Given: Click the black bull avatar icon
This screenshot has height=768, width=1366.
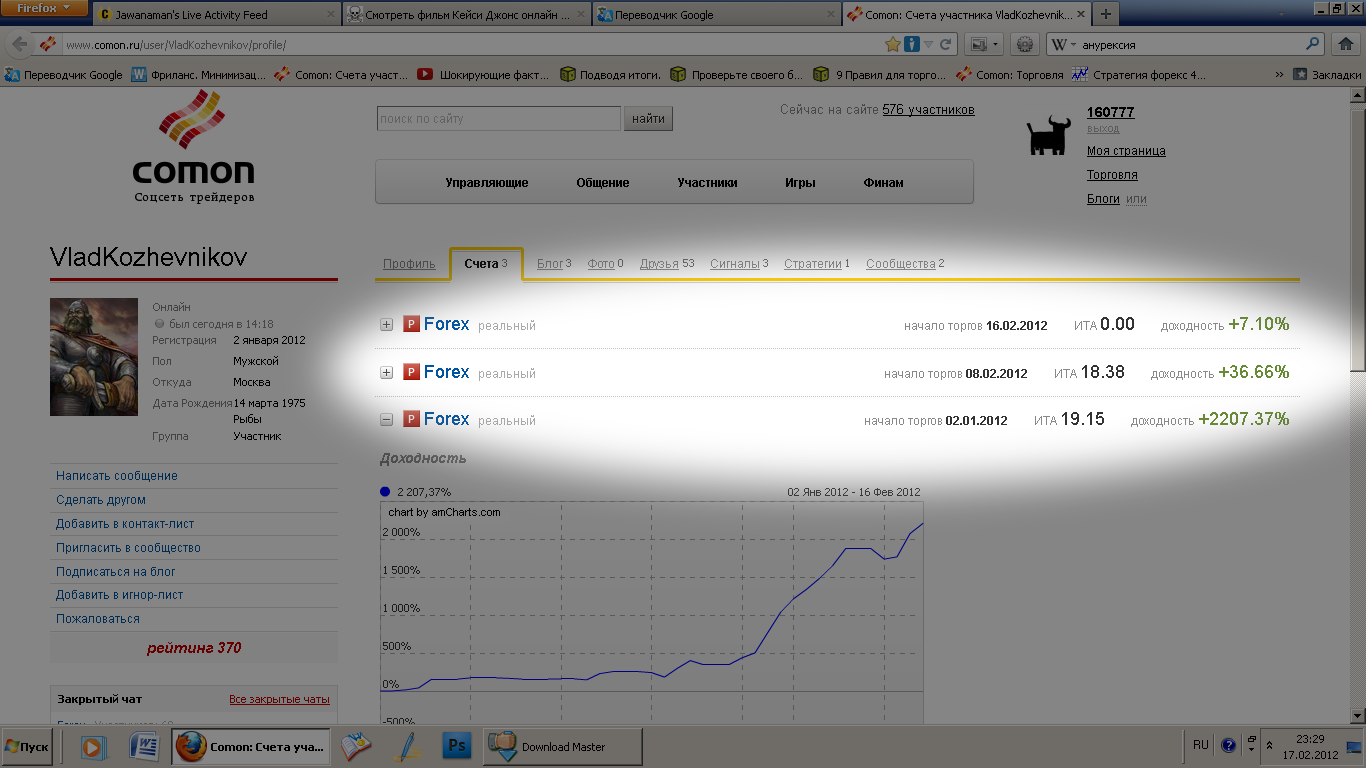Looking at the screenshot, I should (x=1049, y=137).
